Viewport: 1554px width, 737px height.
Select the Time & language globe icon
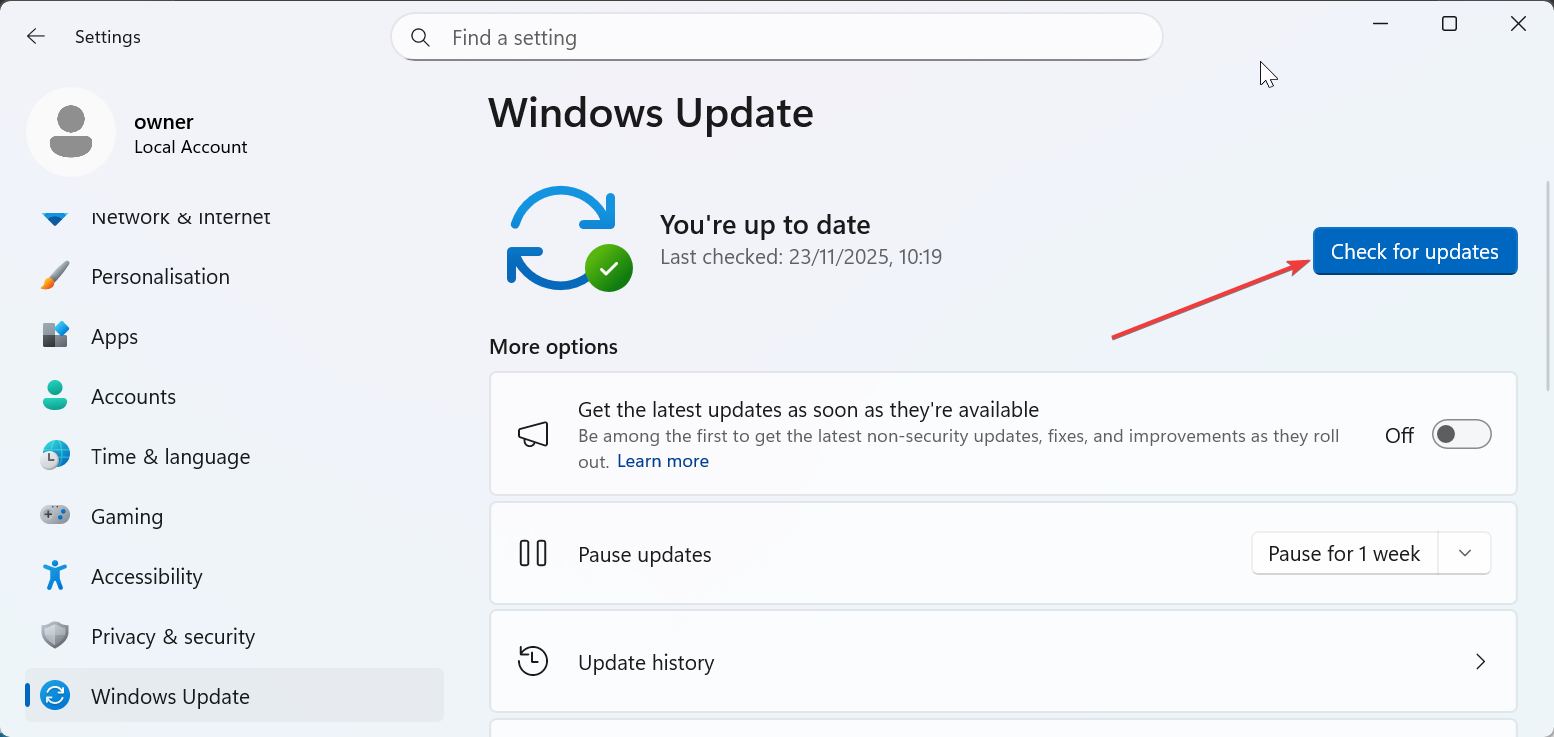tap(55, 456)
